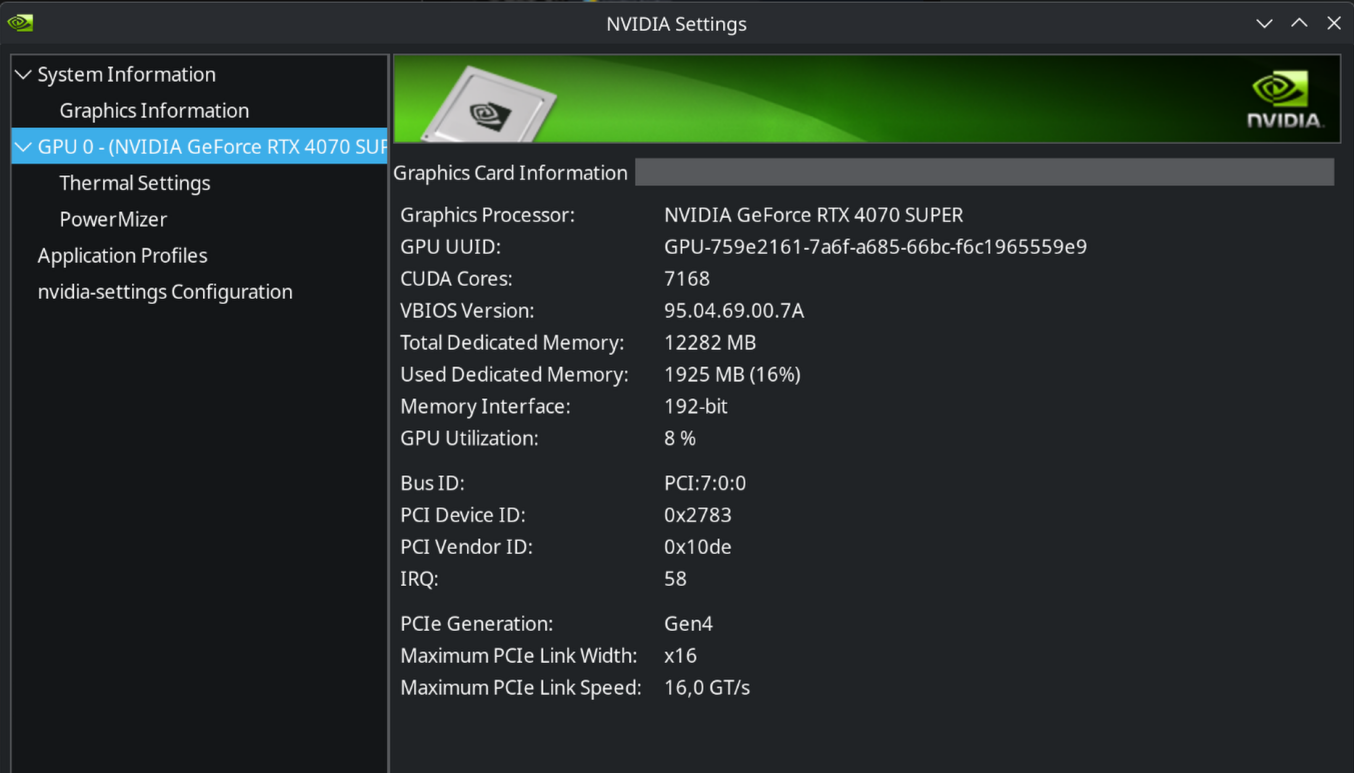Open the PowerMizer page
Viewport: 1354px width, 773px height.
(113, 219)
